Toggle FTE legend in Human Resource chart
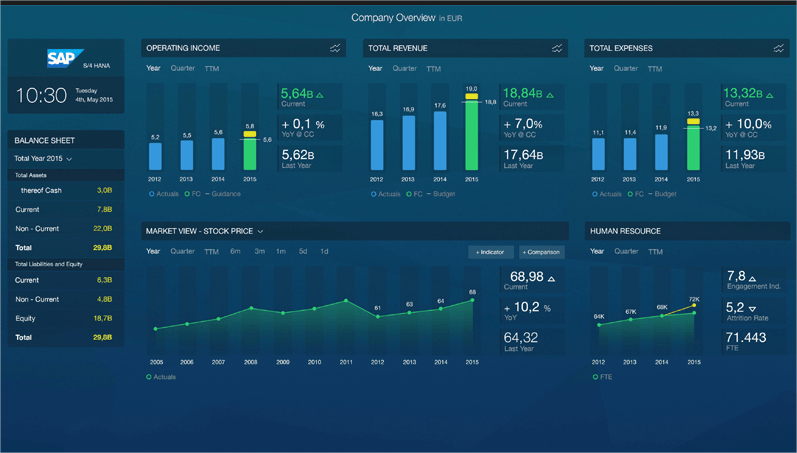Screen dimensions: 797x453 click(x=602, y=377)
